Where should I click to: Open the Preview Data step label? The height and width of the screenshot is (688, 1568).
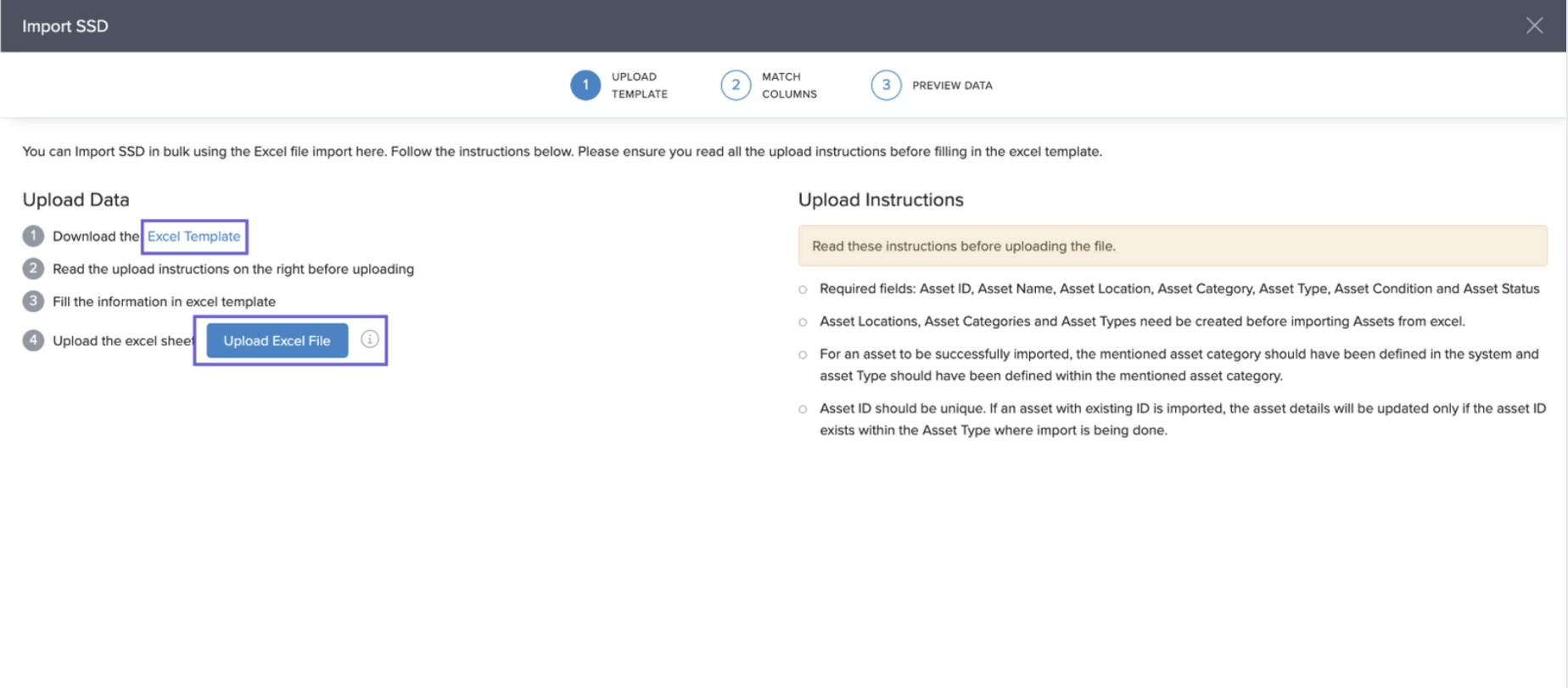coord(951,86)
